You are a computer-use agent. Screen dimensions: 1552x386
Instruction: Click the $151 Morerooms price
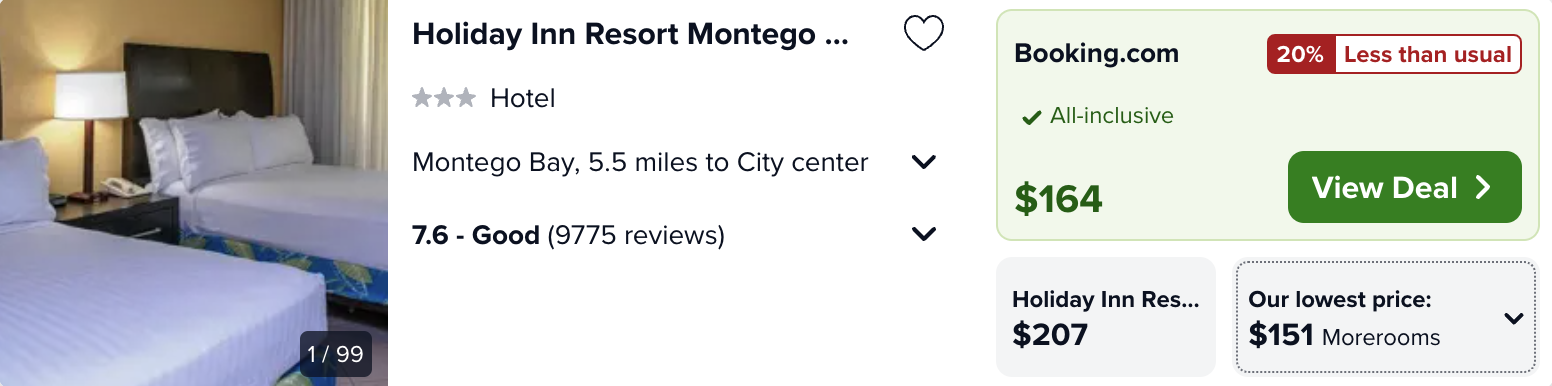(1345, 336)
